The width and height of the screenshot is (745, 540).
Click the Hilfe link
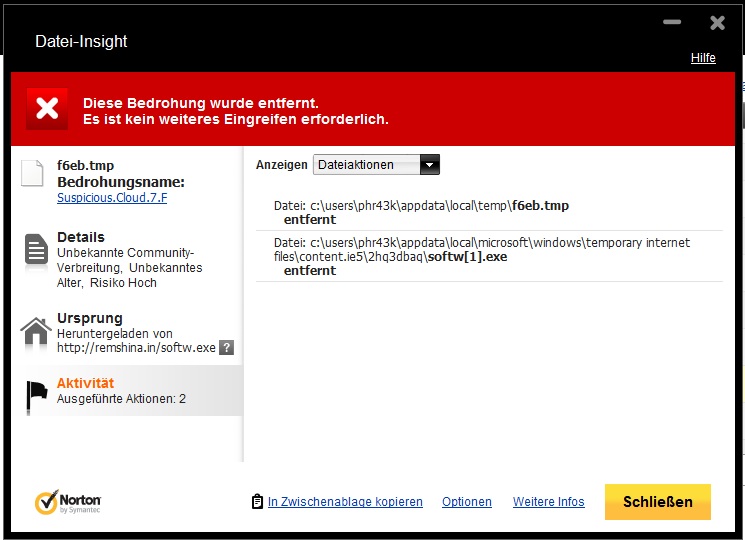[x=703, y=58]
